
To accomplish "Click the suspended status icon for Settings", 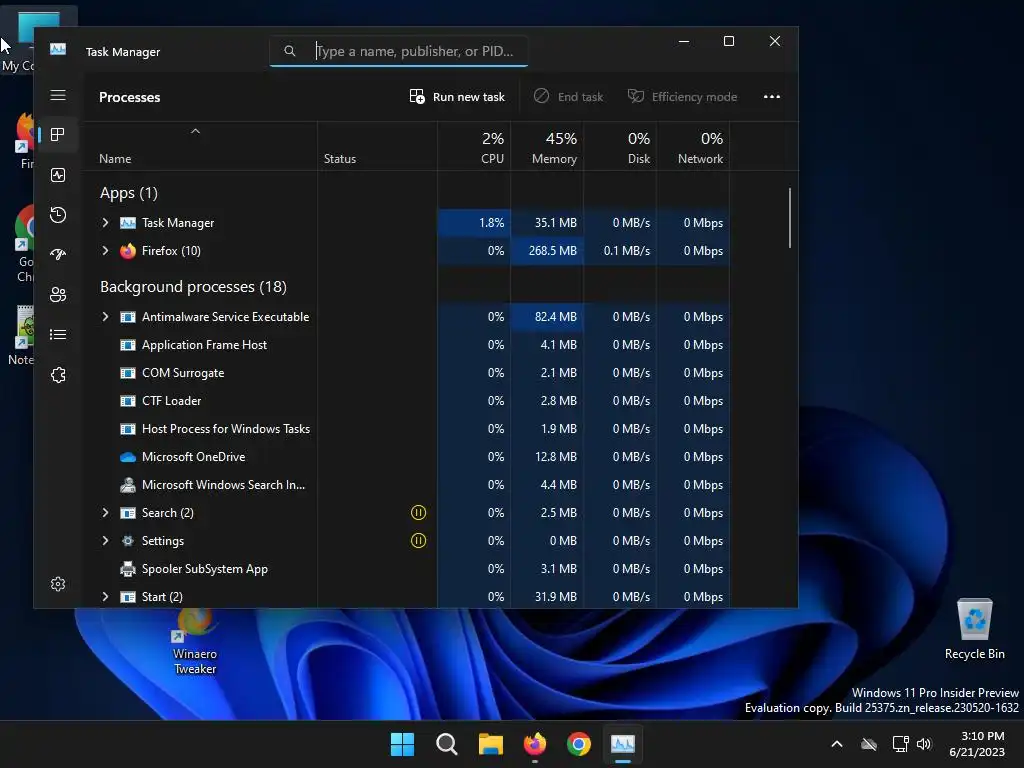I will (x=419, y=541).
